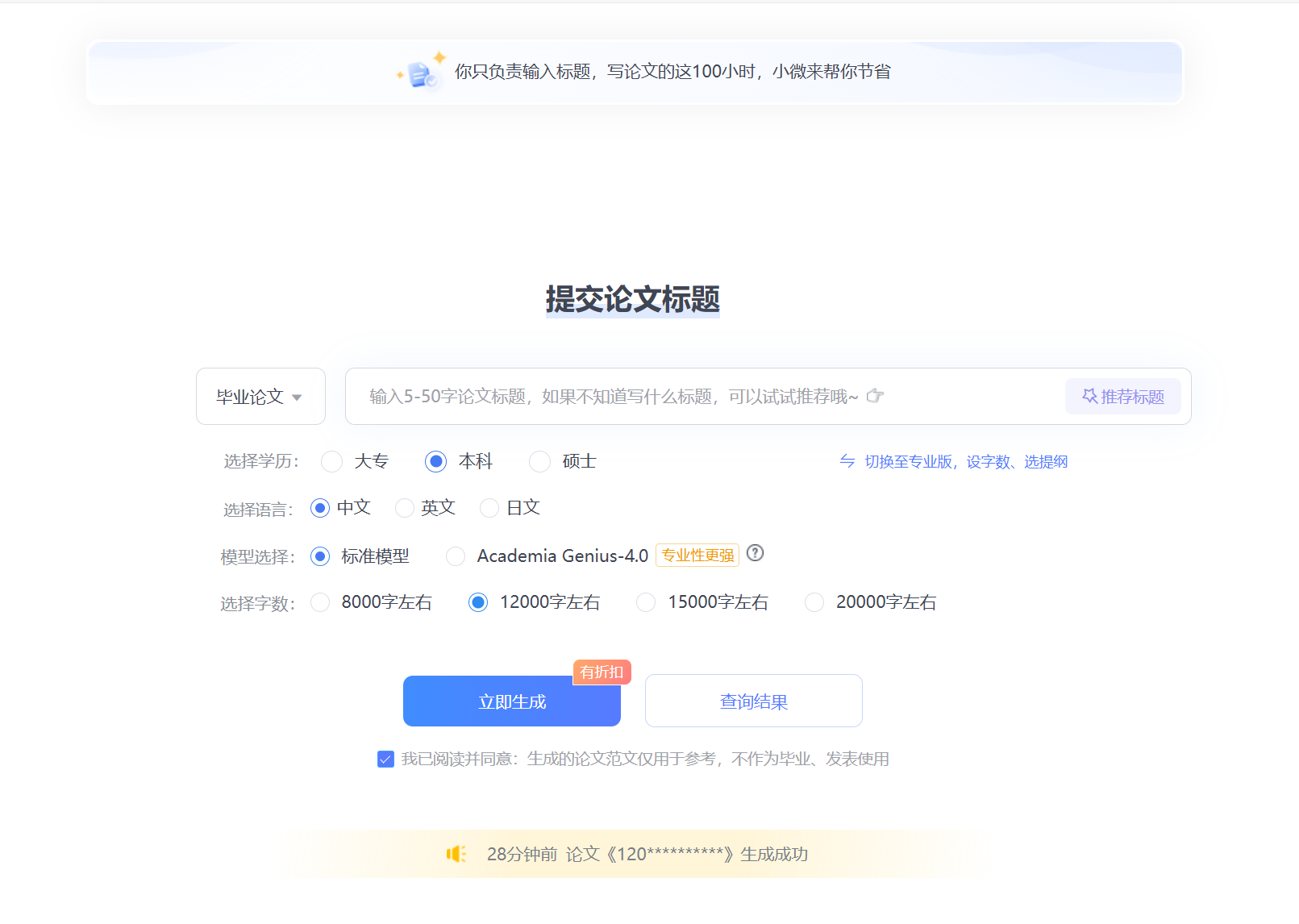The height and width of the screenshot is (924, 1299).
Task: Click the magic wand icon on 推荐标题 button
Action: (1088, 396)
